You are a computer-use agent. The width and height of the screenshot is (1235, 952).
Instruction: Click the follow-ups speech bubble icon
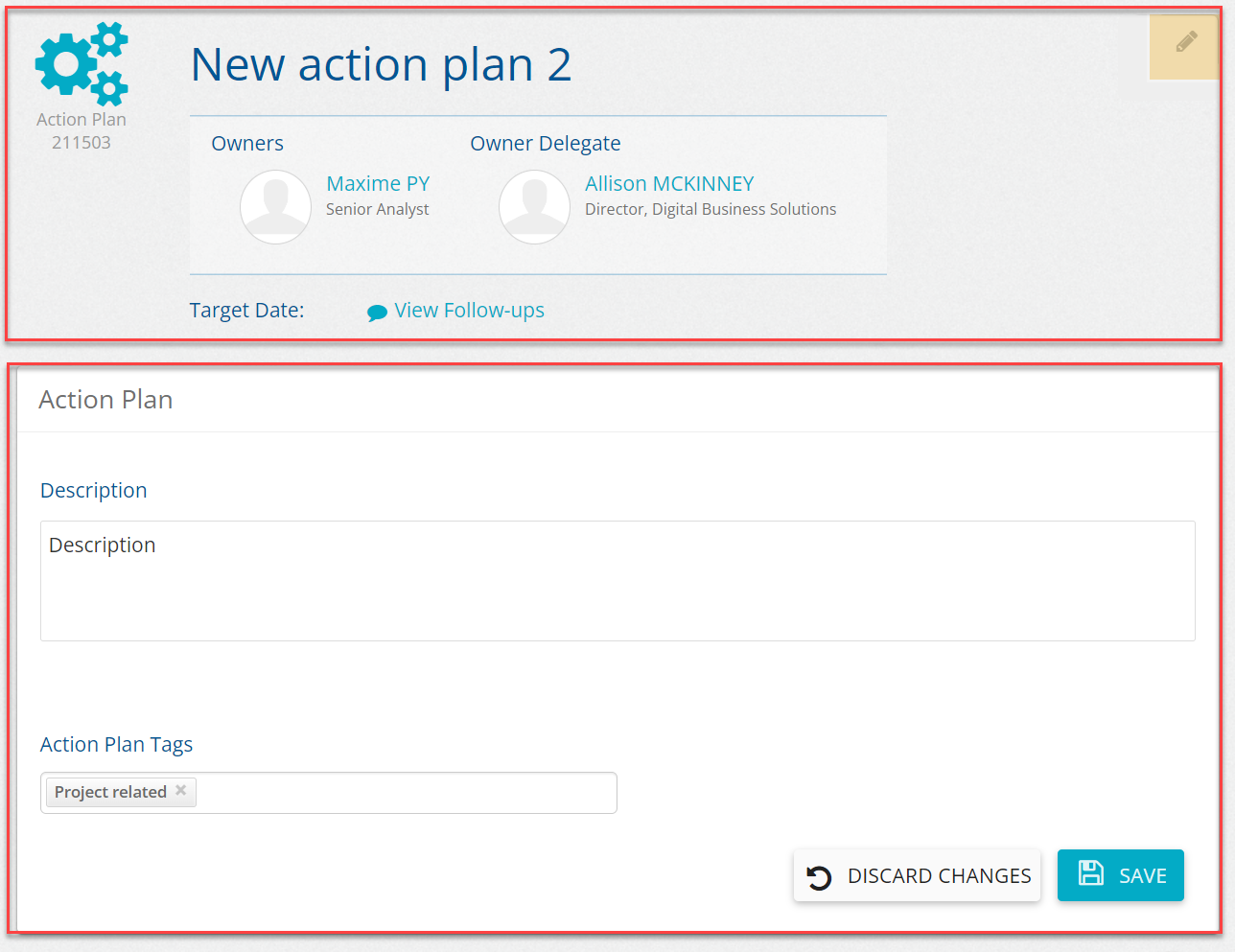tap(377, 313)
